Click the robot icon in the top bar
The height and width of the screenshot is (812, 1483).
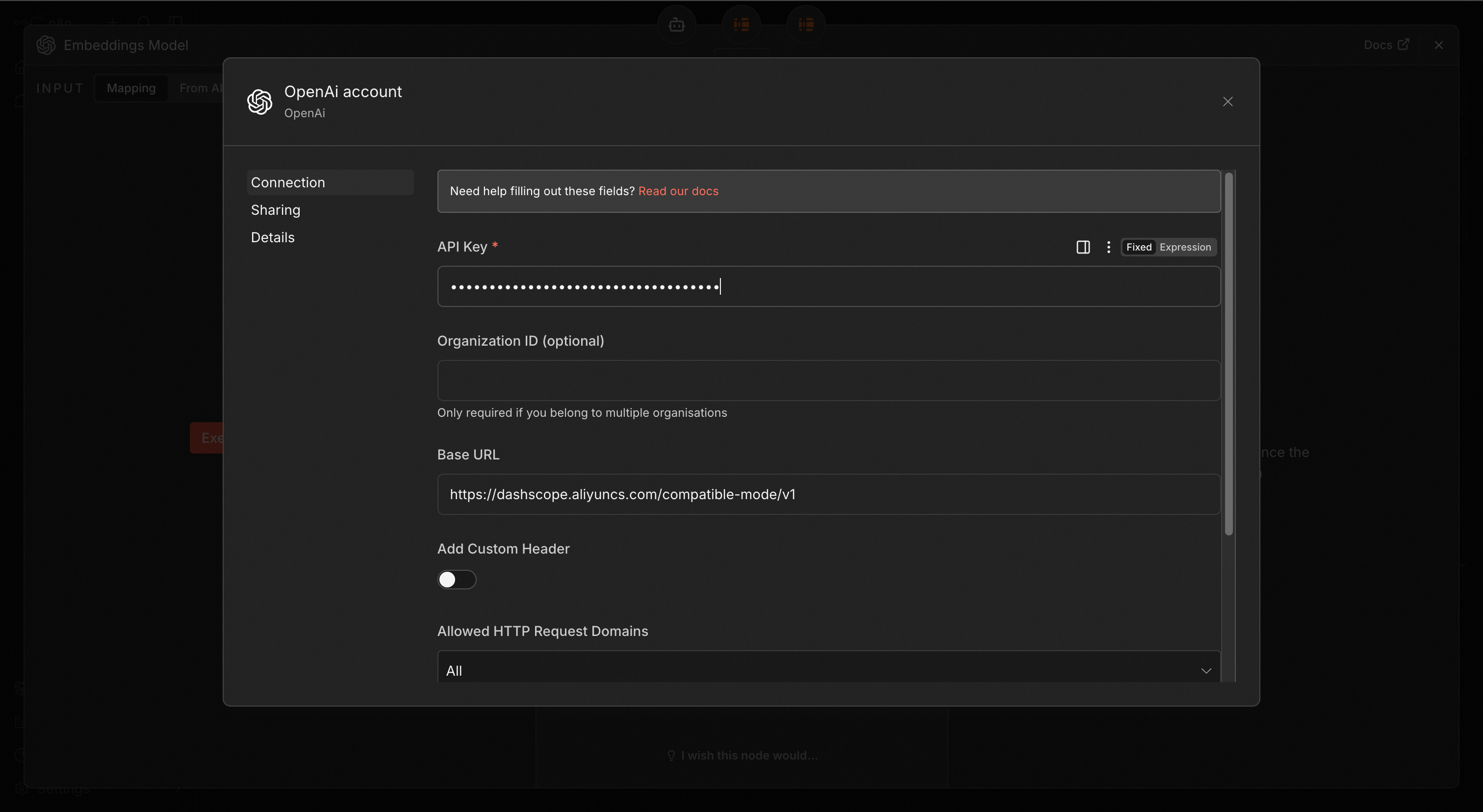tap(676, 24)
